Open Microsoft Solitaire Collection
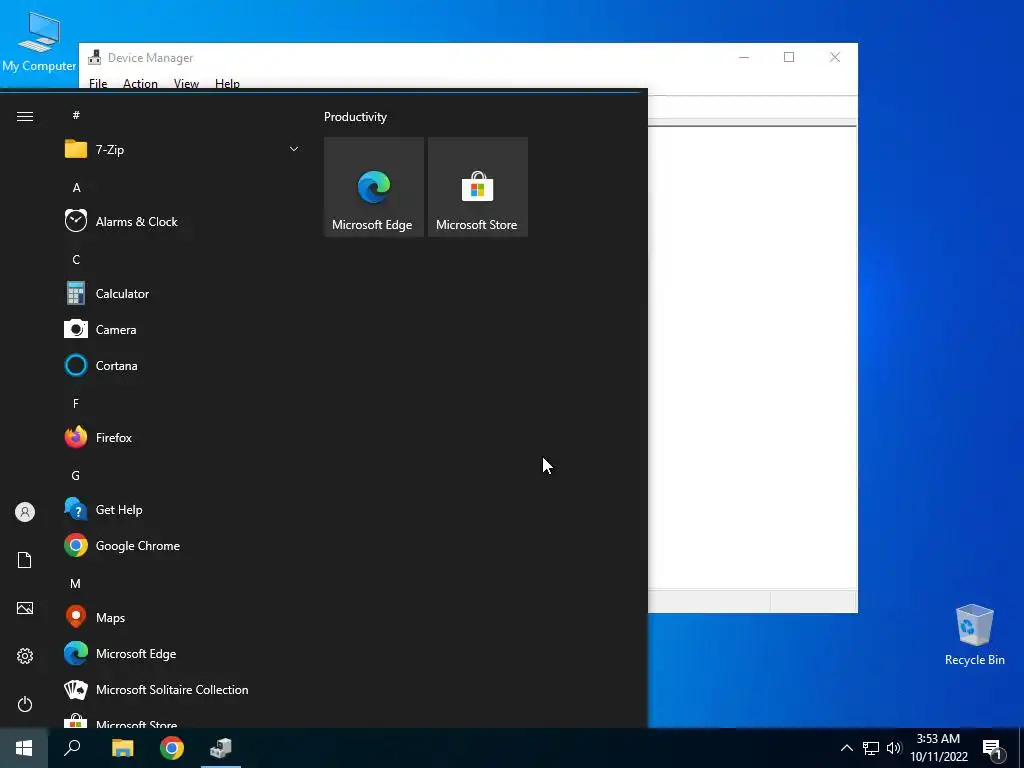 click(181, 689)
